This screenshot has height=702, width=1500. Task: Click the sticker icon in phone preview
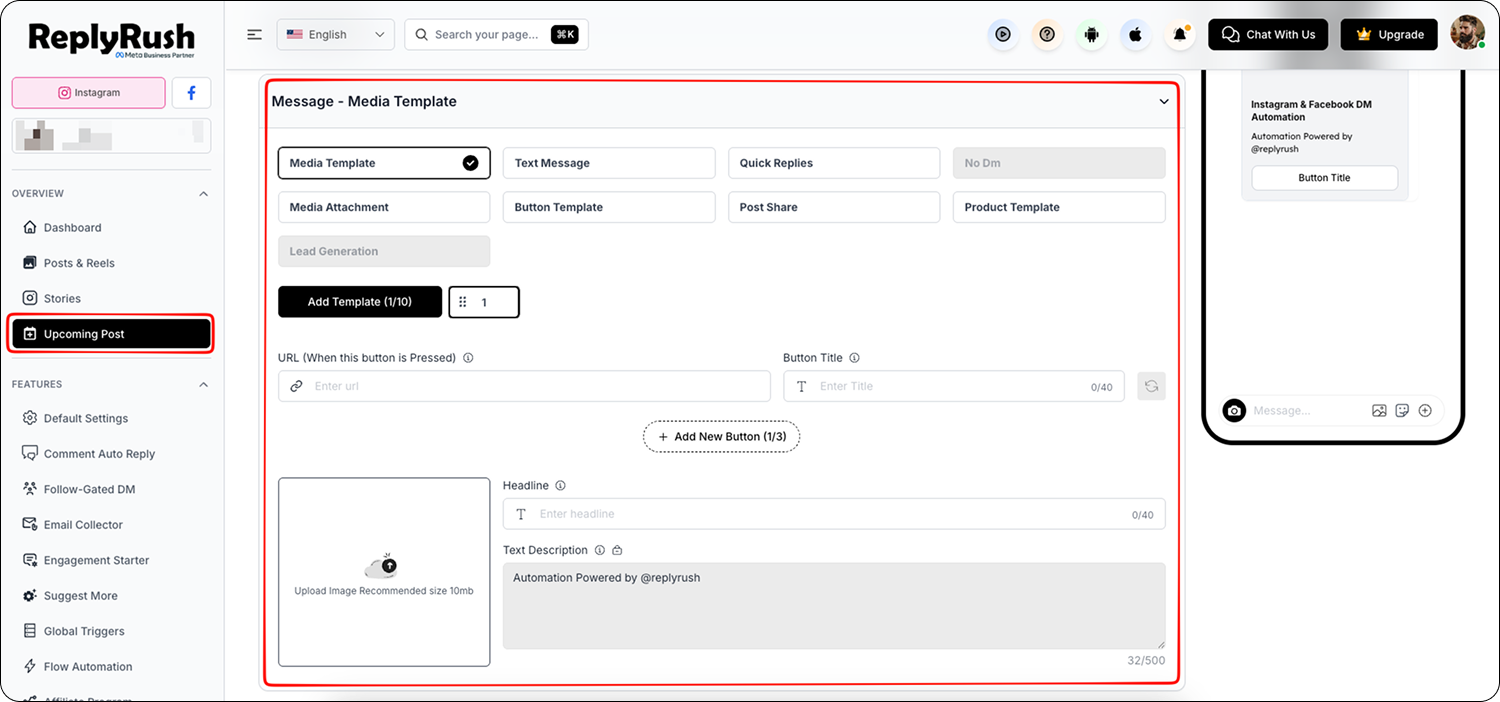1402,410
